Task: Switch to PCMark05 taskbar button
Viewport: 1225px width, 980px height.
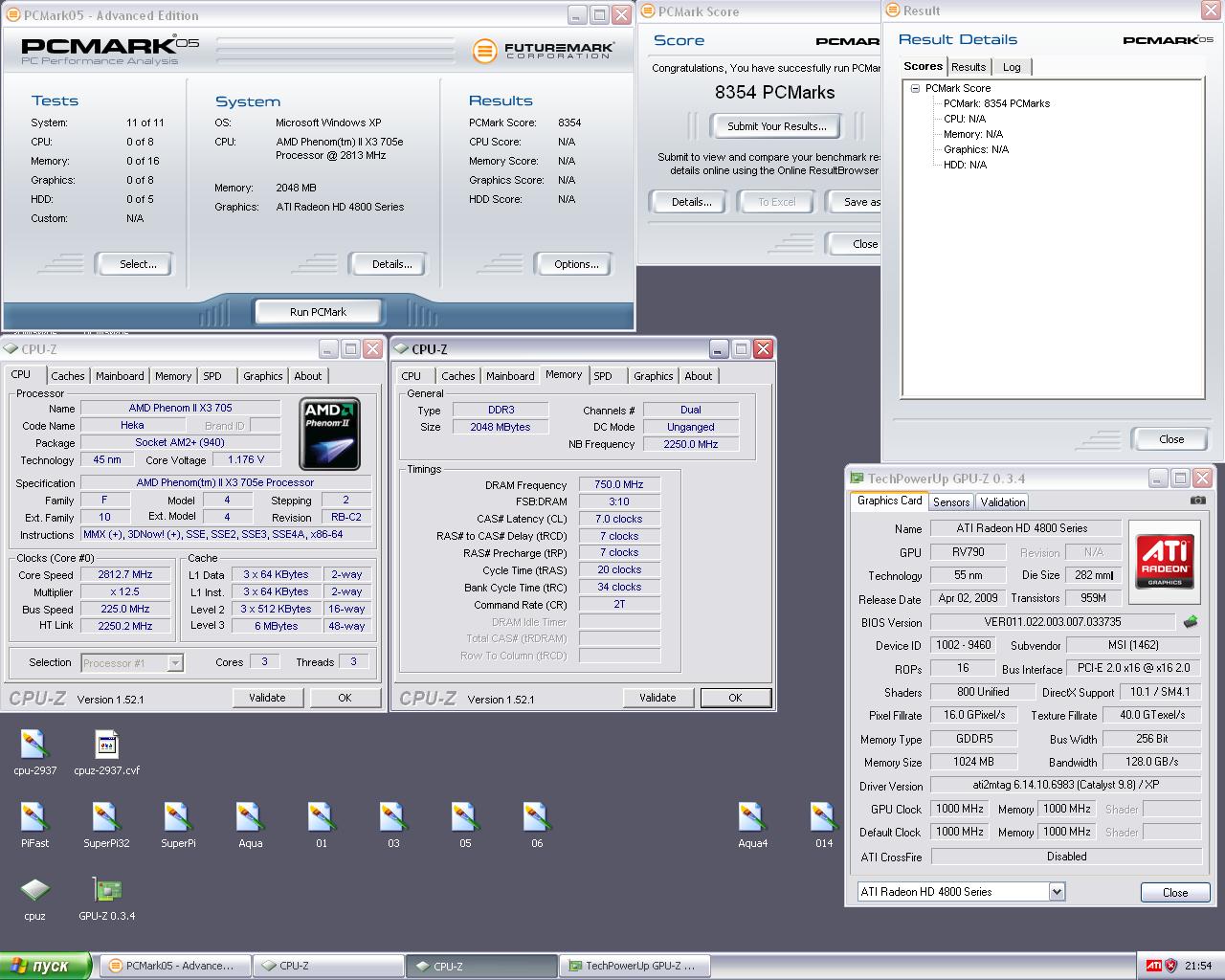Action: tap(174, 966)
